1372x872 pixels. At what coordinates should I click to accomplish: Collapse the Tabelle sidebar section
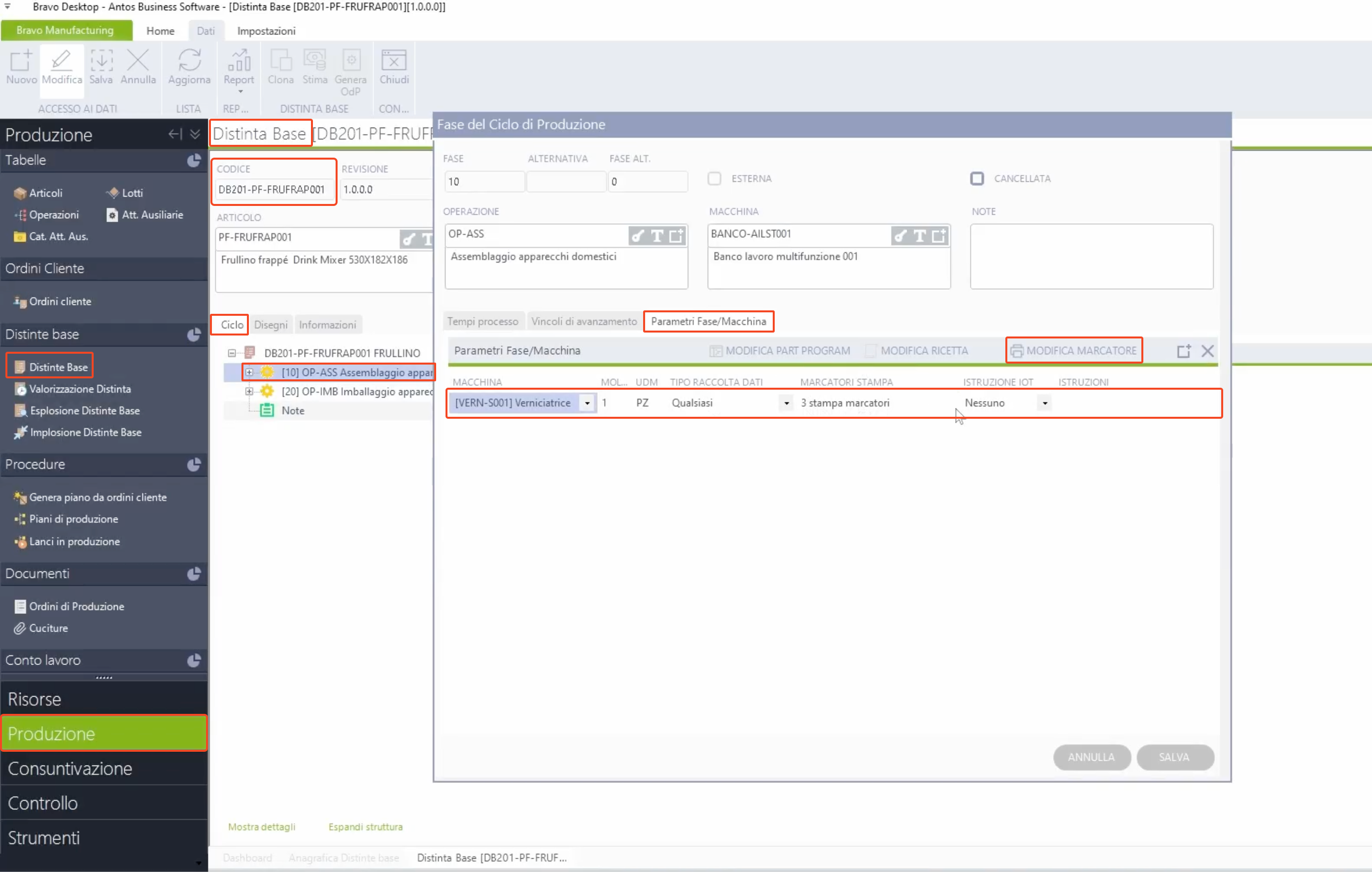(194, 161)
